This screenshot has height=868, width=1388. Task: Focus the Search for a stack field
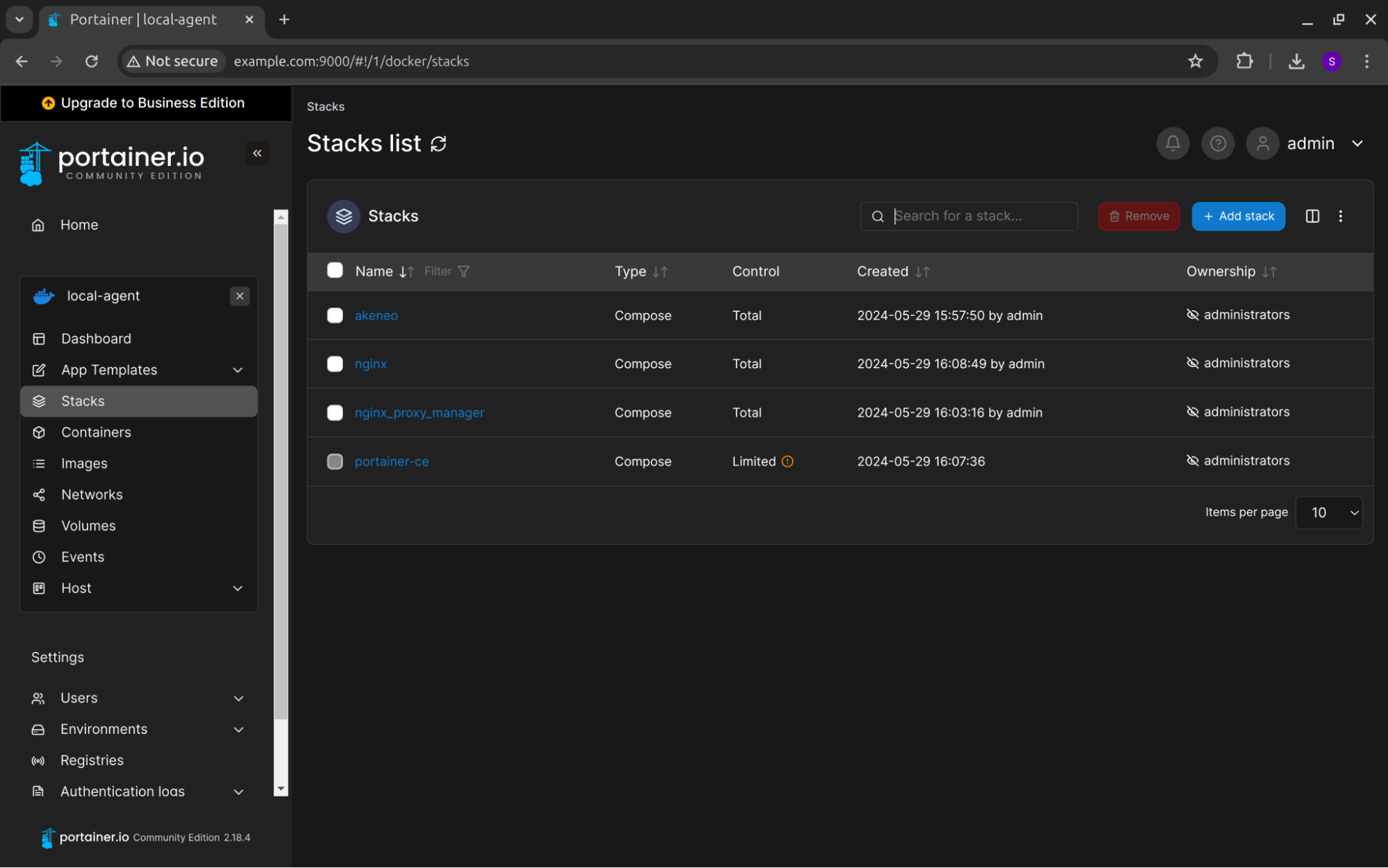[x=969, y=217]
